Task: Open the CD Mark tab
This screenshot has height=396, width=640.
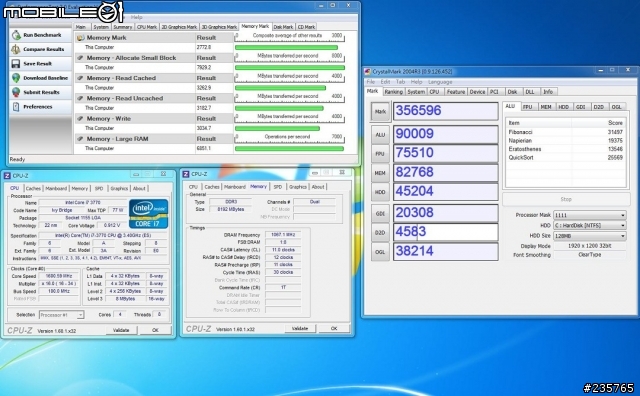Action: point(306,27)
